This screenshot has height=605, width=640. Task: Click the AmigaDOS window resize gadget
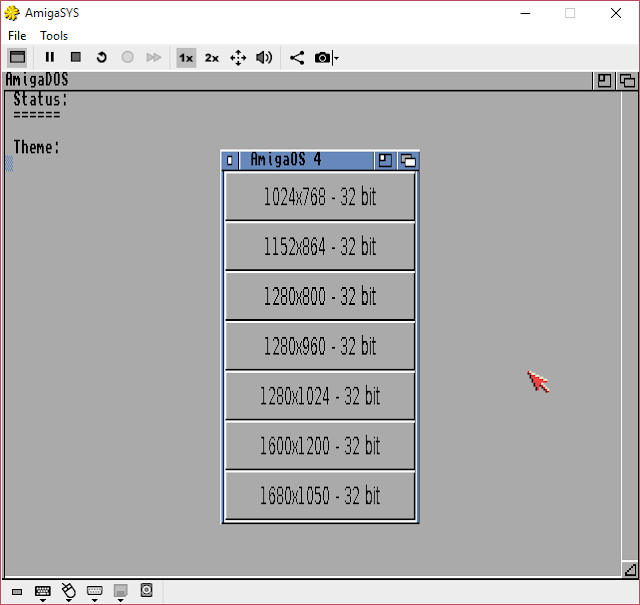coord(630,569)
